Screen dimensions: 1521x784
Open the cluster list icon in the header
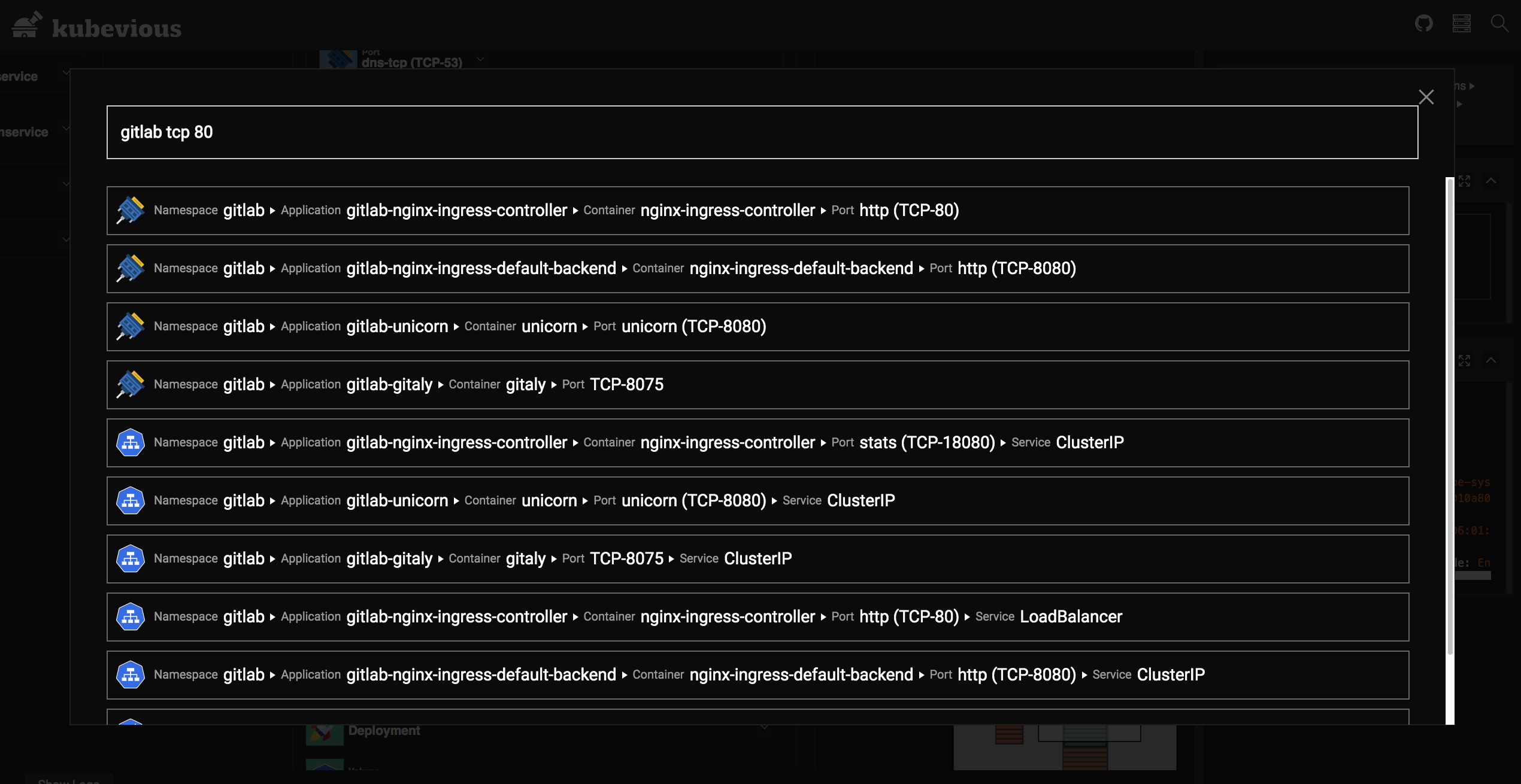pyautogui.click(x=1461, y=23)
